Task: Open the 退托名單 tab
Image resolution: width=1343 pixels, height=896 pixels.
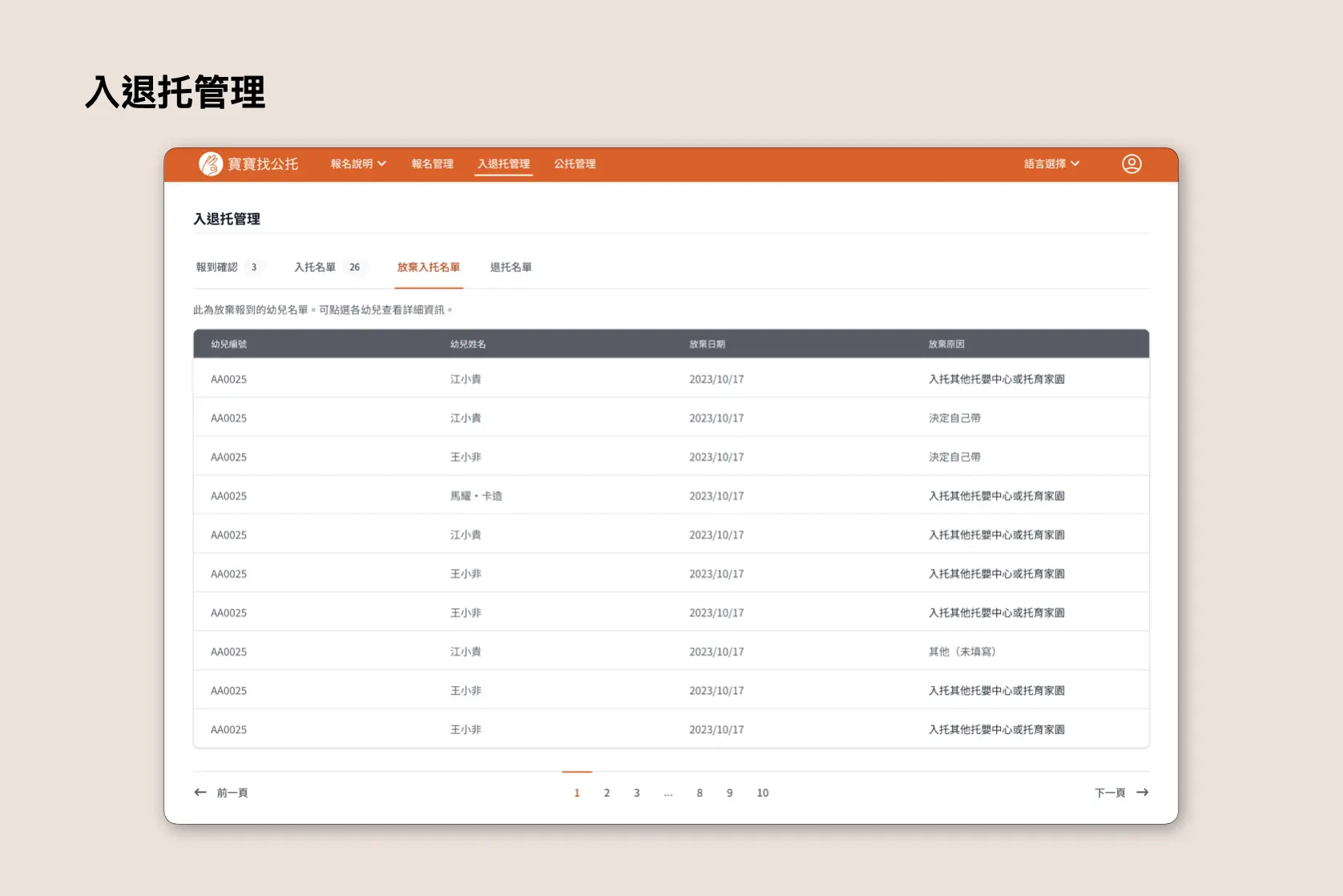Action: click(x=510, y=267)
